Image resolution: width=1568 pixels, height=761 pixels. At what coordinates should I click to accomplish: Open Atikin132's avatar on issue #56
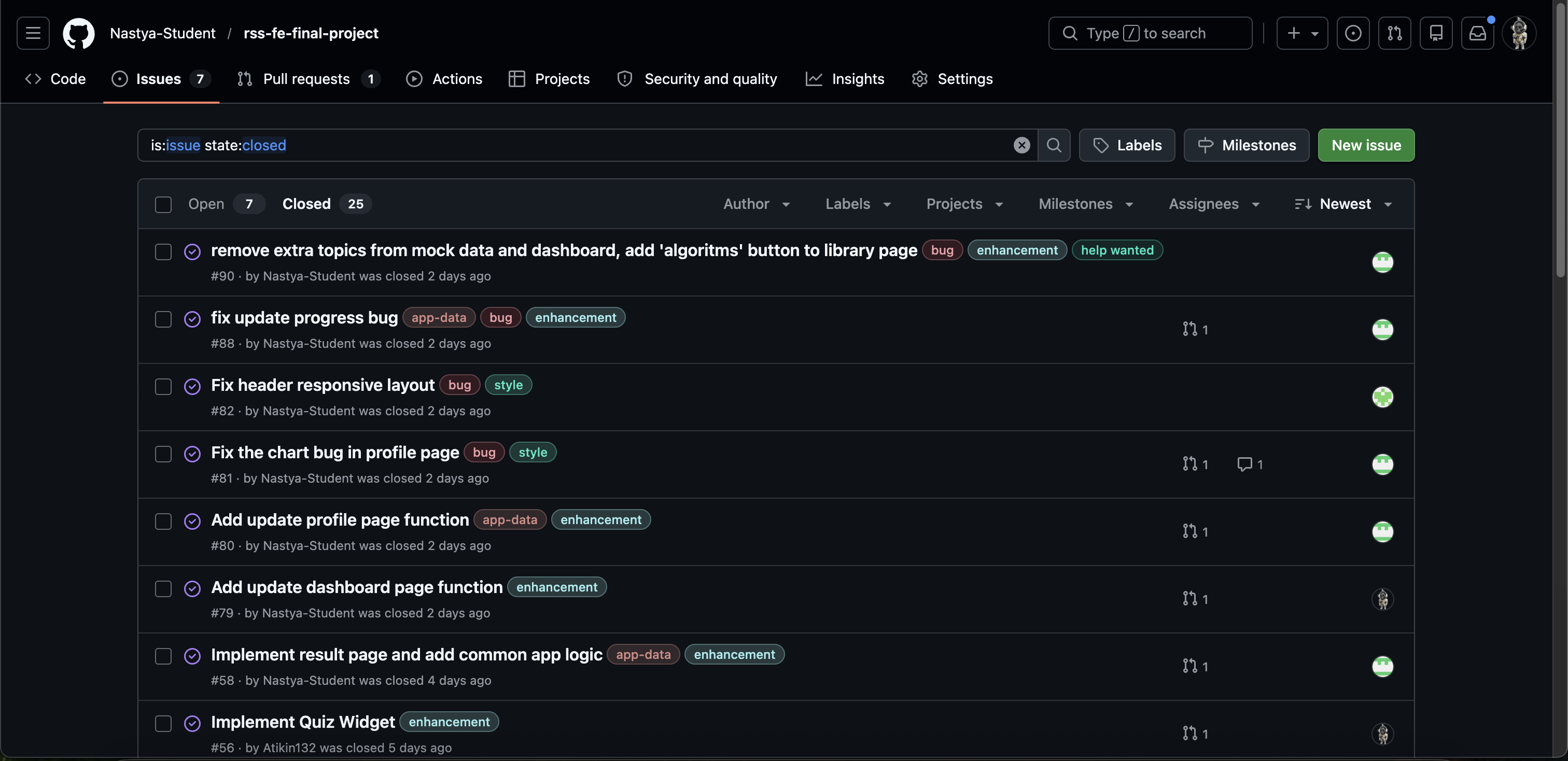point(1382,734)
